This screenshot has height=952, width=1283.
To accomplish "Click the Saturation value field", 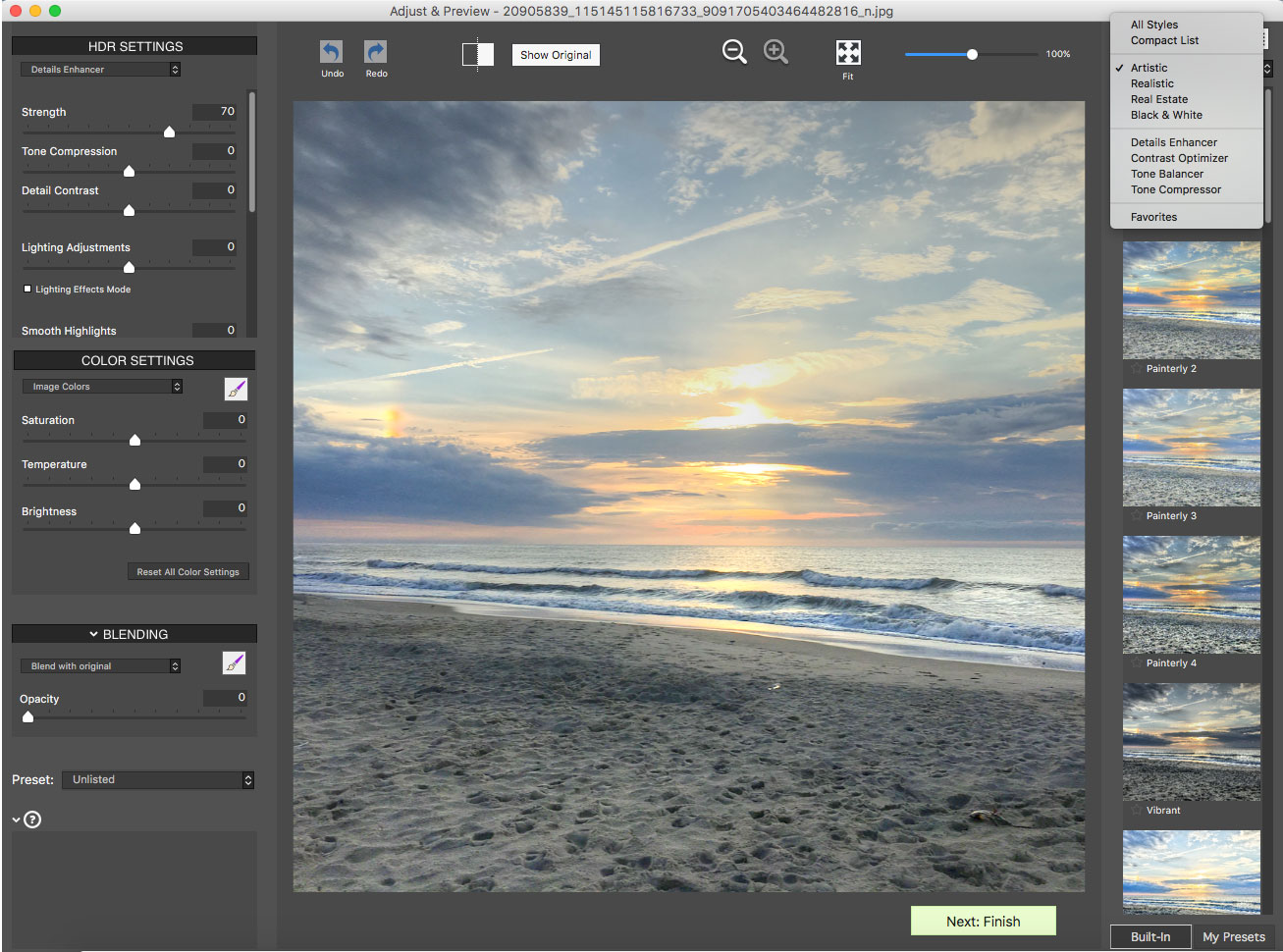I will point(225,420).
